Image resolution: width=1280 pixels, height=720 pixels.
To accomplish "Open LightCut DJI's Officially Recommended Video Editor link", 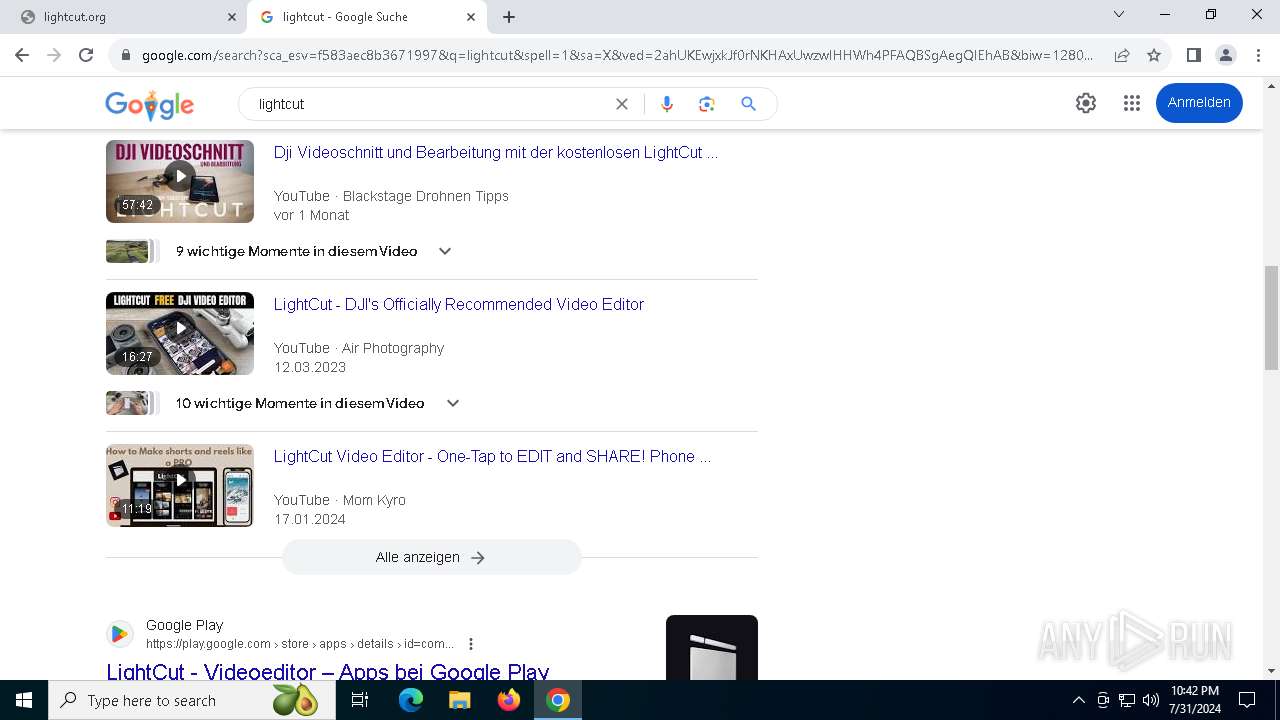I will (459, 305).
